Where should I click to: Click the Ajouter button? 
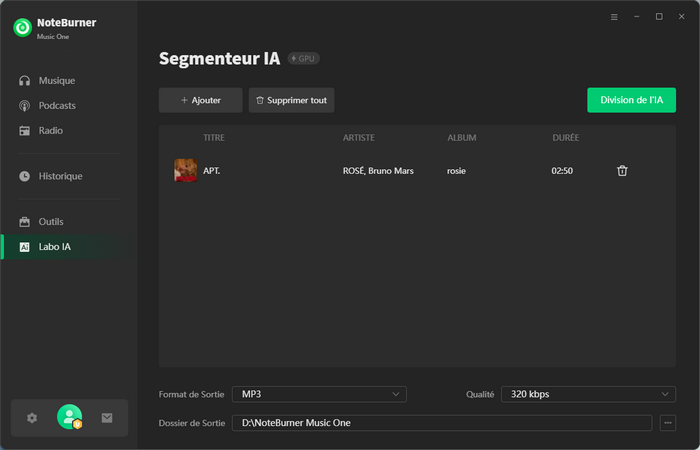(200, 100)
